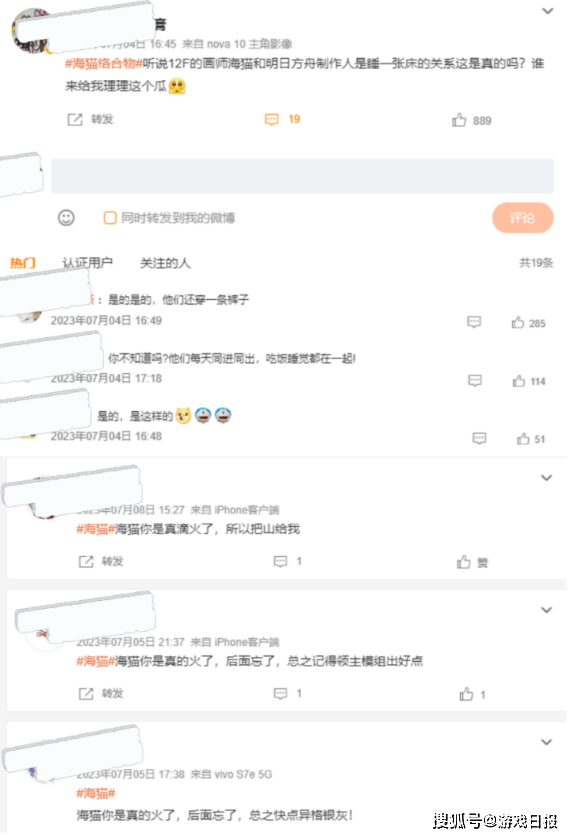Expand the chevron on the vivo S7e post
This screenshot has width=572, height=838.
[x=546, y=742]
